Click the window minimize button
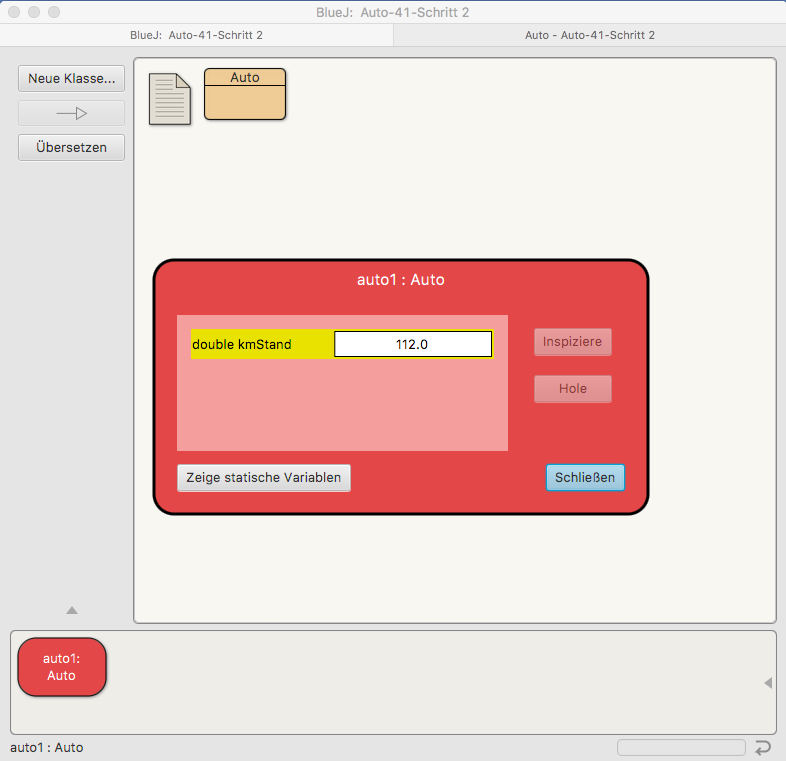 tap(34, 12)
